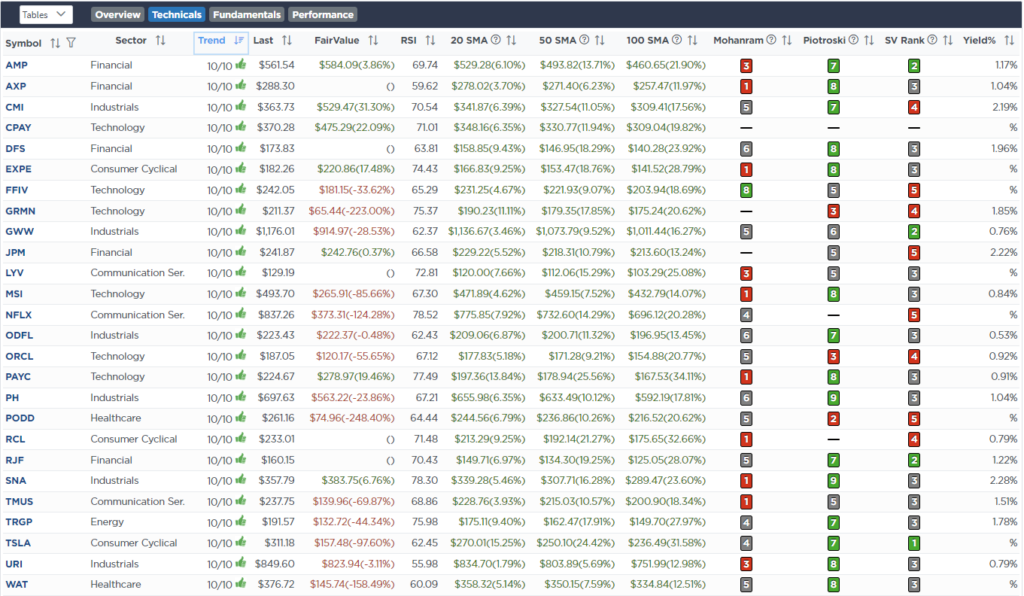Open the Performance tab
Image resolution: width=1024 pixels, height=596 pixels.
323,15
